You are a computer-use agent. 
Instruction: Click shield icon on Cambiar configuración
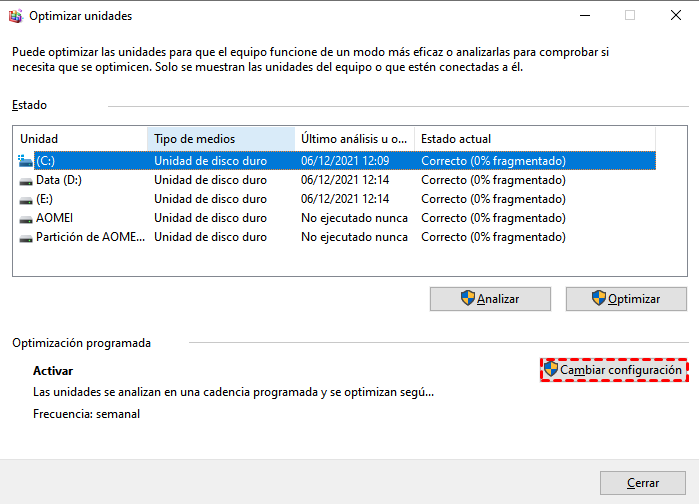tap(551, 370)
